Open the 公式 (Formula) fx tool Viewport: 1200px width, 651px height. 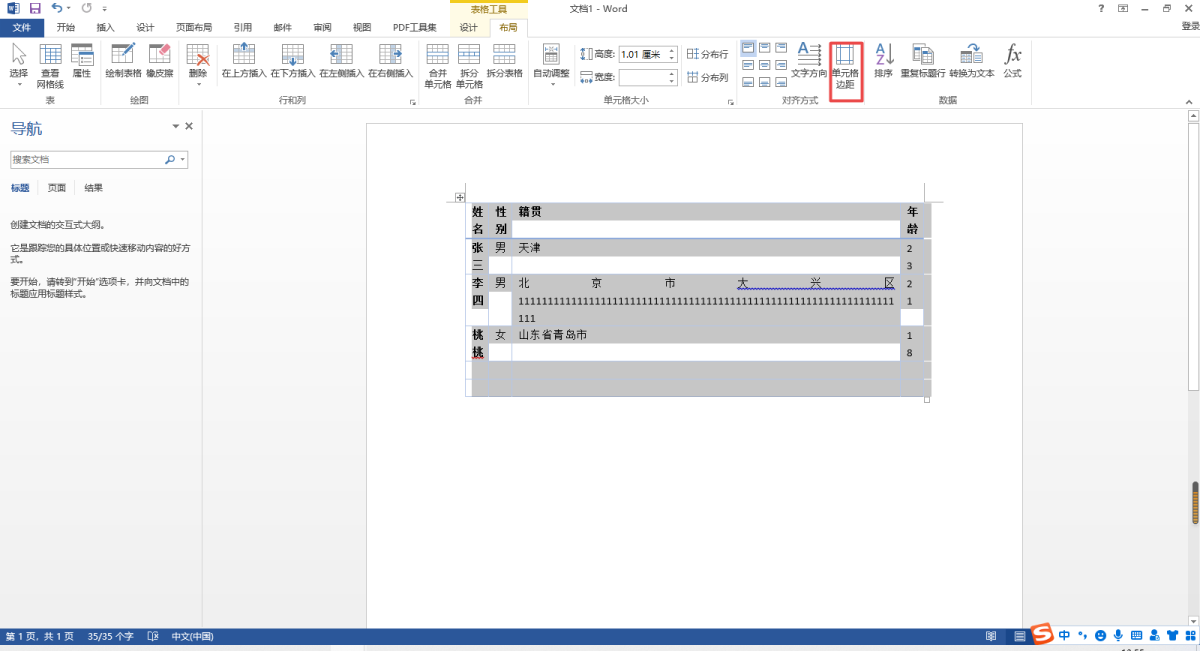(1013, 60)
